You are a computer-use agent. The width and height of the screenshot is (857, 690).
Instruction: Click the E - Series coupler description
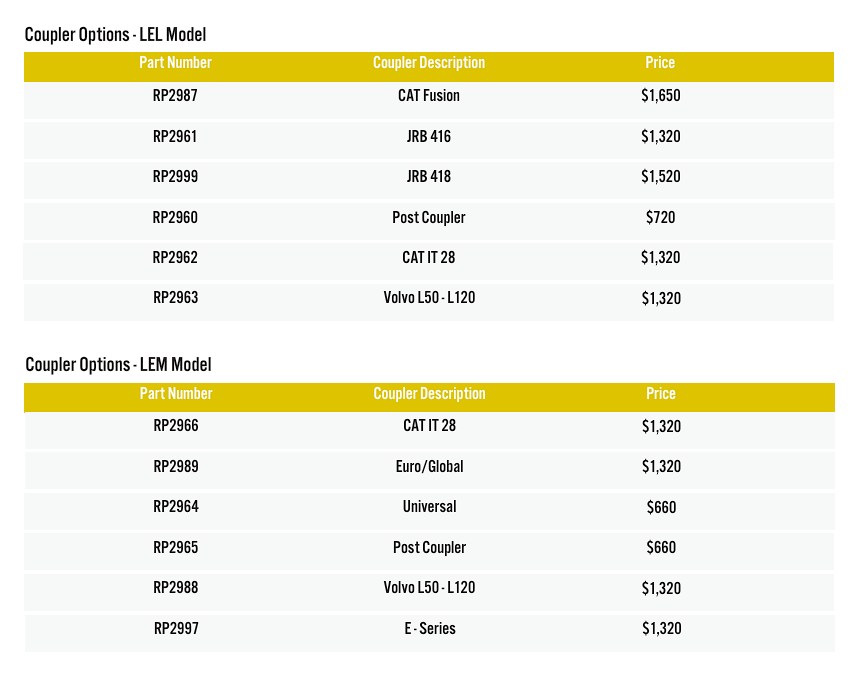tap(429, 629)
